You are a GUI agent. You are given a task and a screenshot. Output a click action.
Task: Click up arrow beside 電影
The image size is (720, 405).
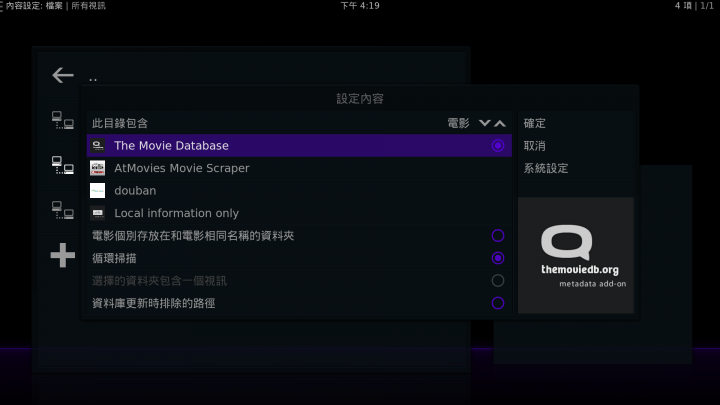pyautogui.click(x=500, y=123)
